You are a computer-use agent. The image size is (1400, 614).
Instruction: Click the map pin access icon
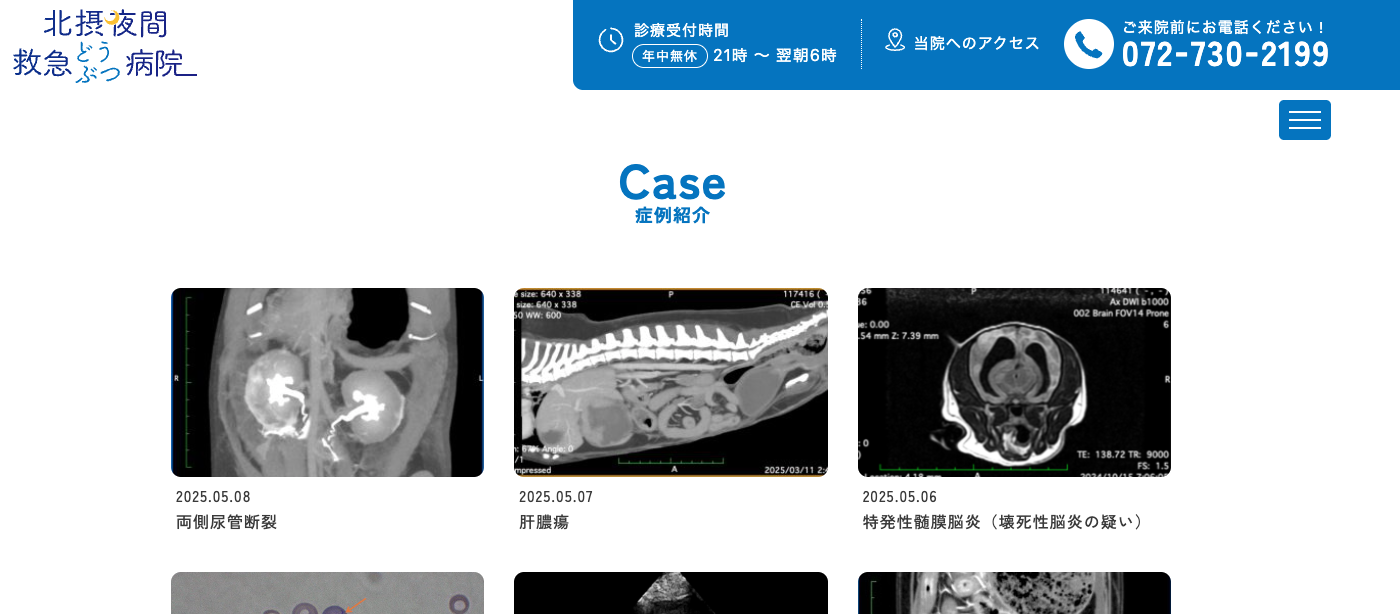coord(895,40)
